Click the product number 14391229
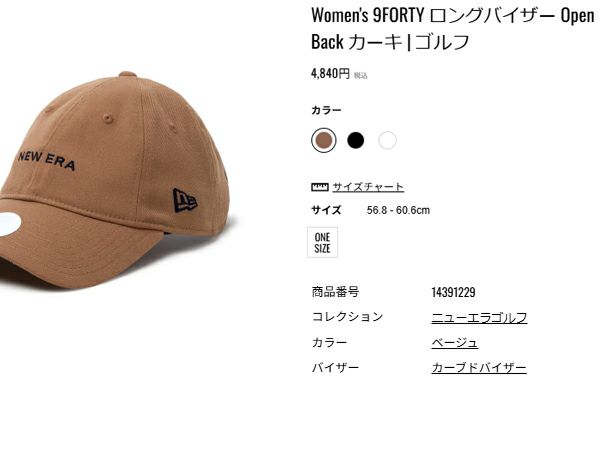The height and width of the screenshot is (450, 600). click(453, 293)
